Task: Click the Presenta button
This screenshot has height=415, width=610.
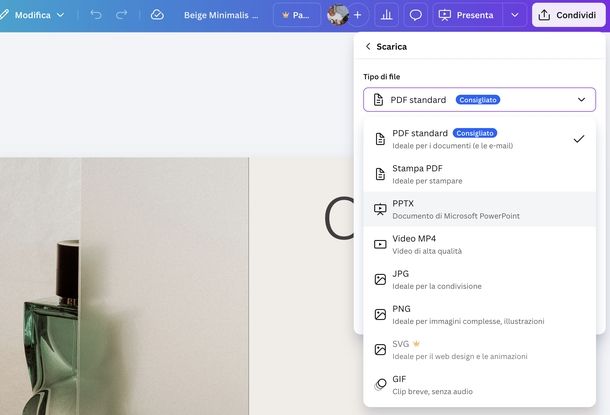Action: coord(467,15)
